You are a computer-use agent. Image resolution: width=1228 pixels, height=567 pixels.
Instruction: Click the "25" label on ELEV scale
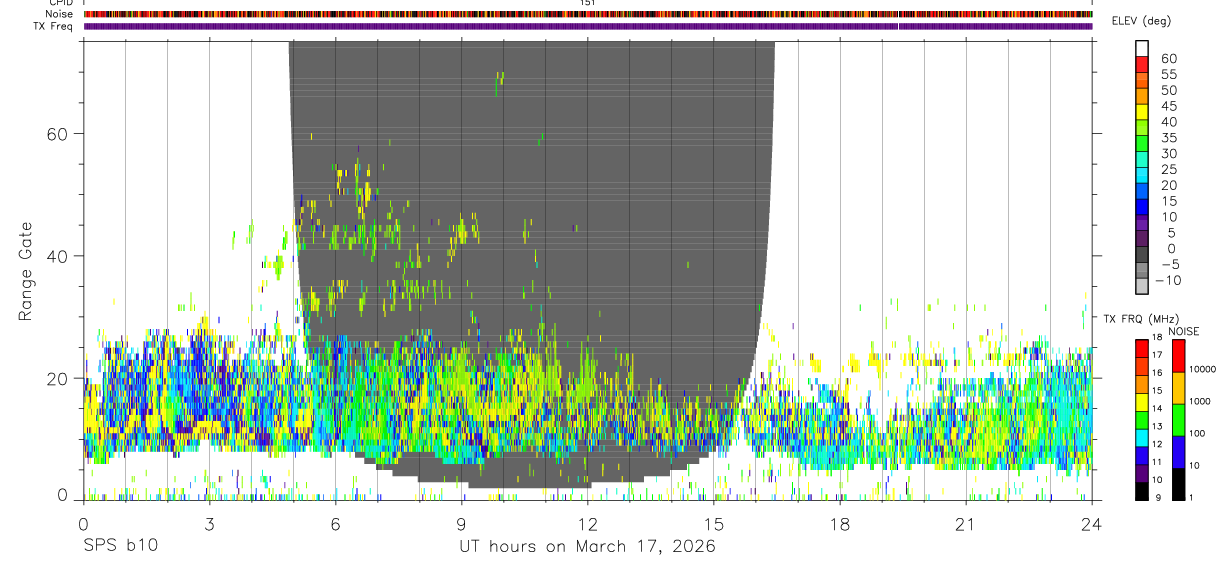1168,170
